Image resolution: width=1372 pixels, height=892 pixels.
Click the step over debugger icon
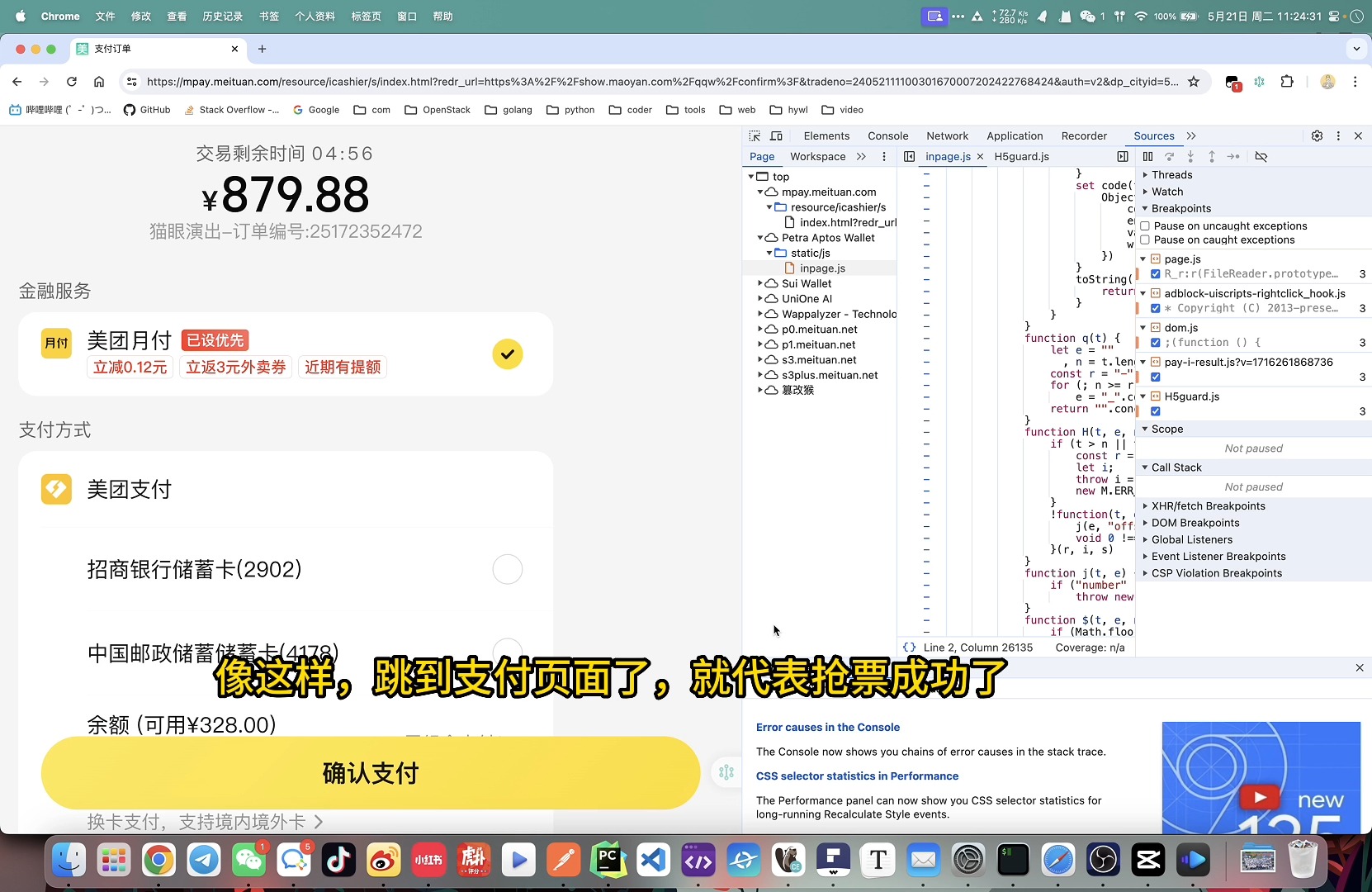click(1169, 157)
